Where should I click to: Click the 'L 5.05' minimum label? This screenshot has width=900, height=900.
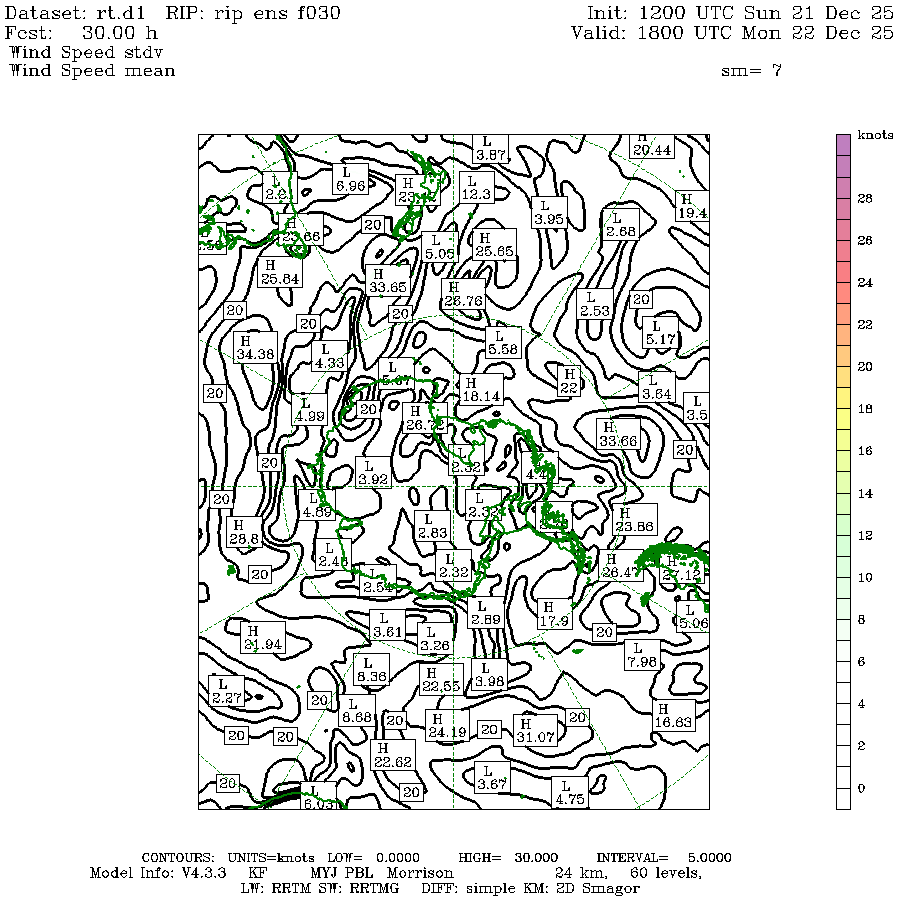(438, 246)
